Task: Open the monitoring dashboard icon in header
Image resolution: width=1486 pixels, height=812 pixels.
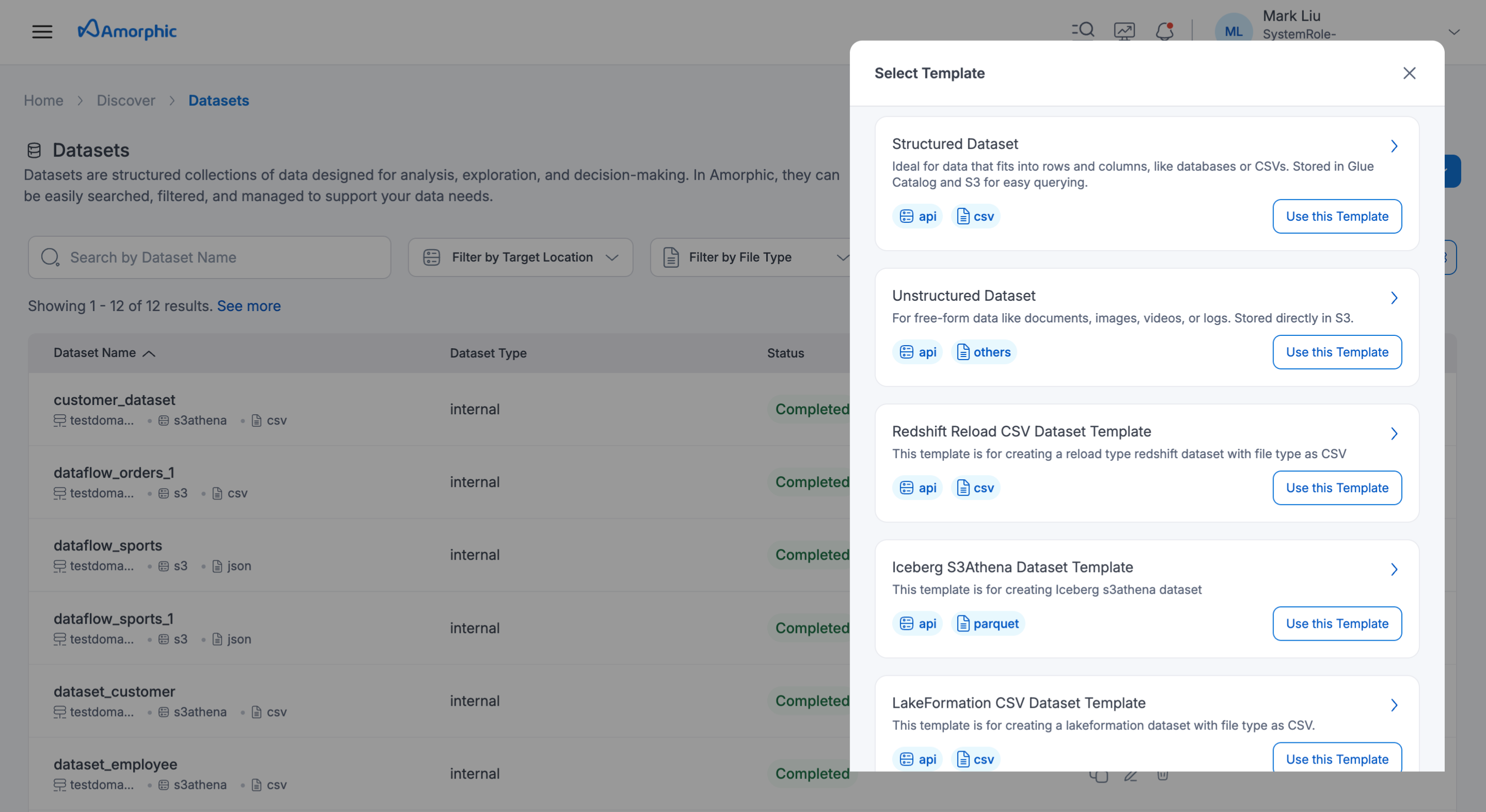Action: coord(1124,30)
